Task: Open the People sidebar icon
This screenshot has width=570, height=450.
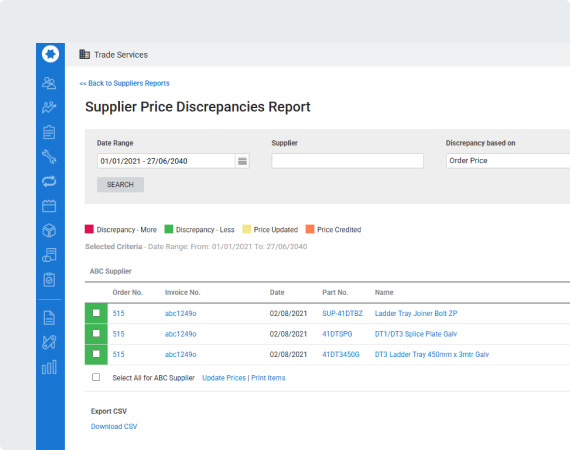Action: tap(49, 83)
